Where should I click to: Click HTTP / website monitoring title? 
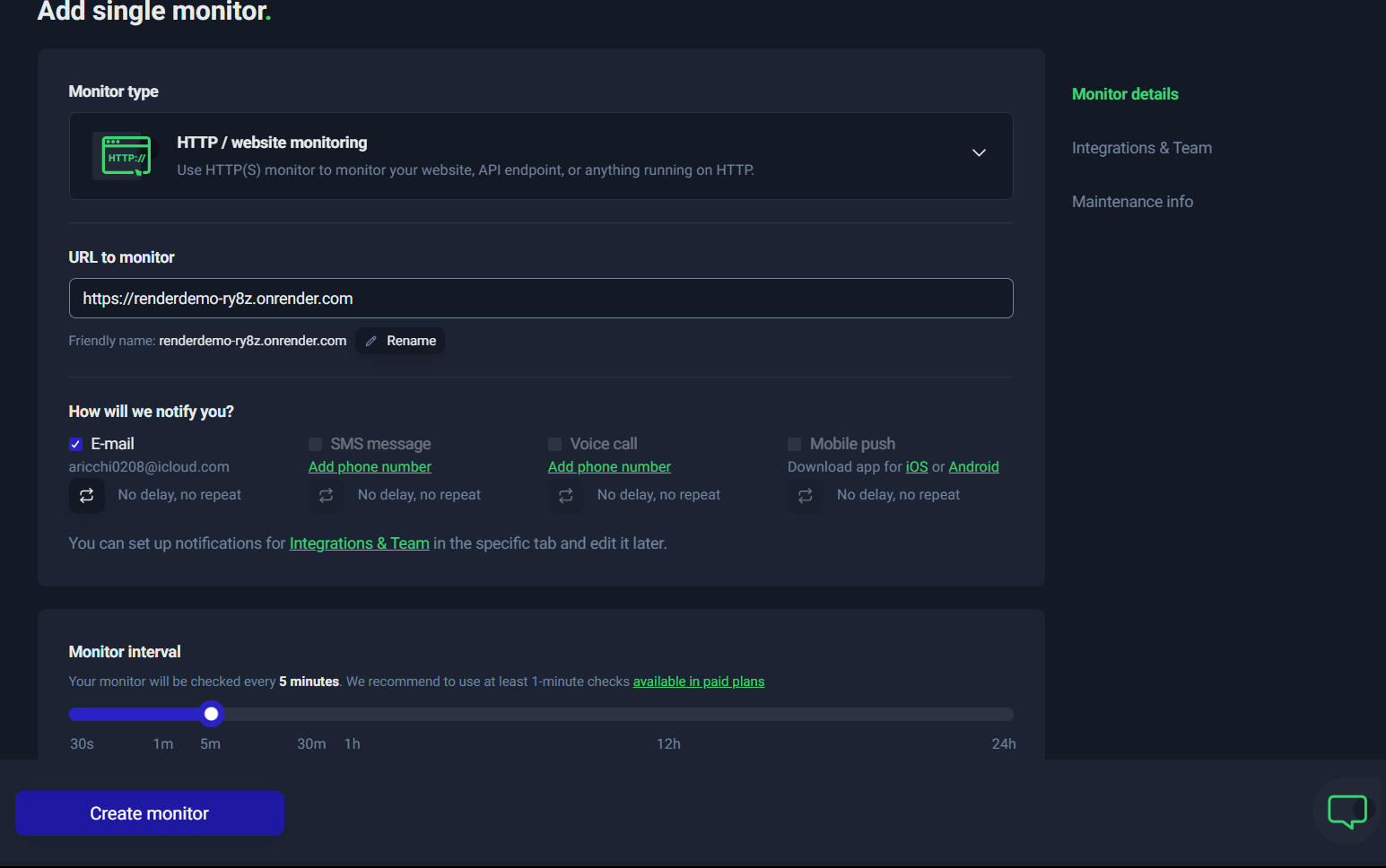272,143
